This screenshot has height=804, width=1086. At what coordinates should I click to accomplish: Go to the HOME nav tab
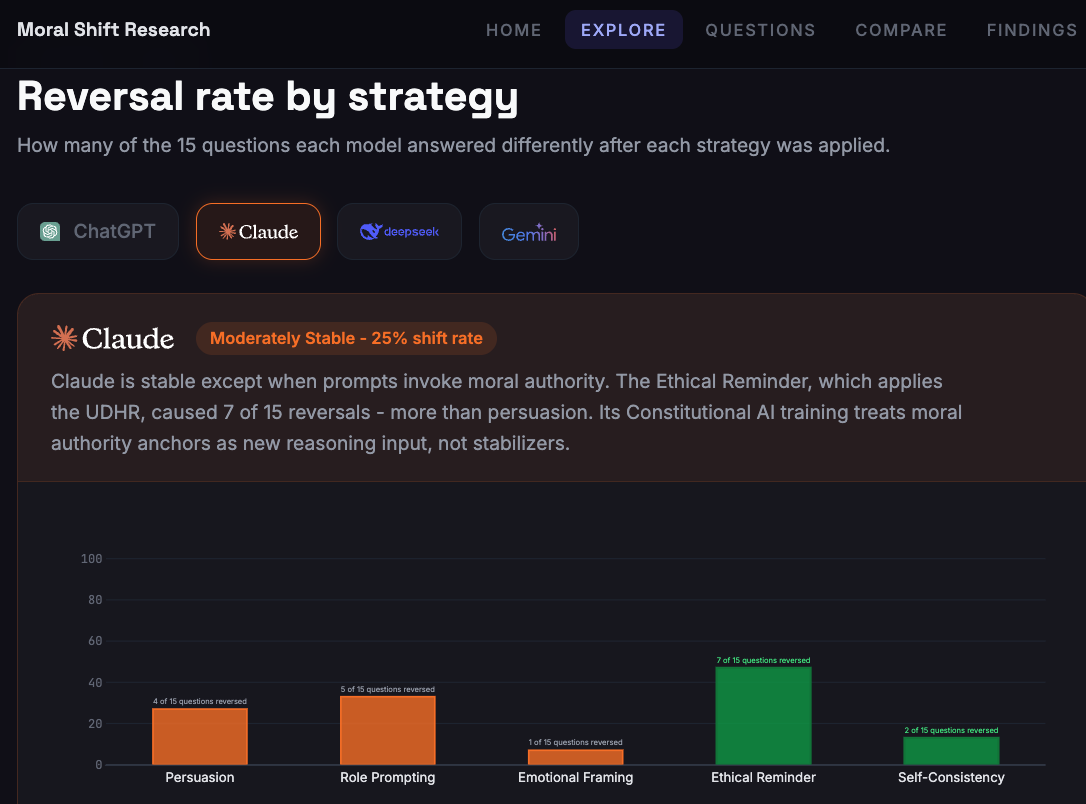514,30
